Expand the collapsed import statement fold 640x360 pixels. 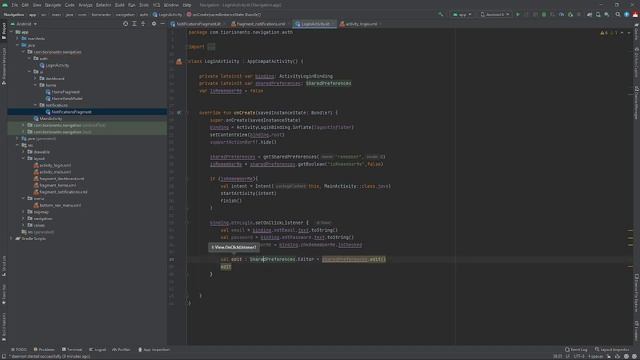(211, 47)
